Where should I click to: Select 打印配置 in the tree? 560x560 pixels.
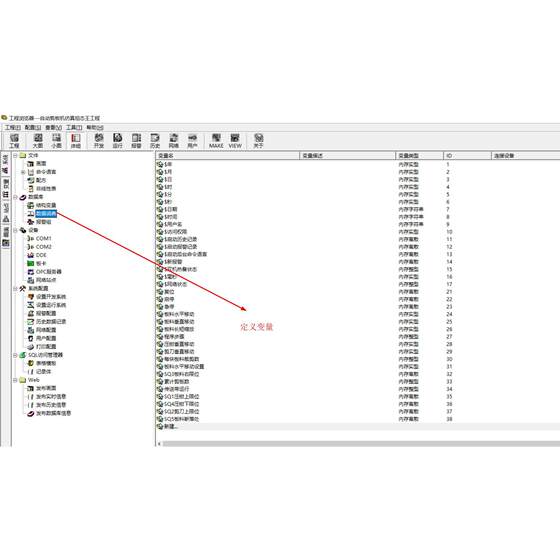[x=46, y=347]
